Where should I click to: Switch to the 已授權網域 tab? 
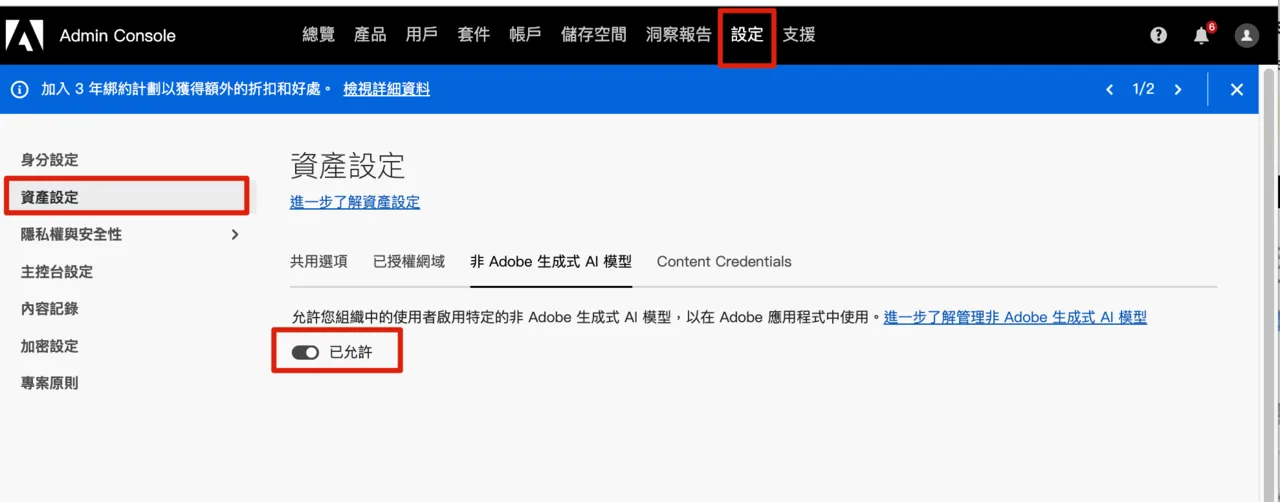tap(409, 262)
